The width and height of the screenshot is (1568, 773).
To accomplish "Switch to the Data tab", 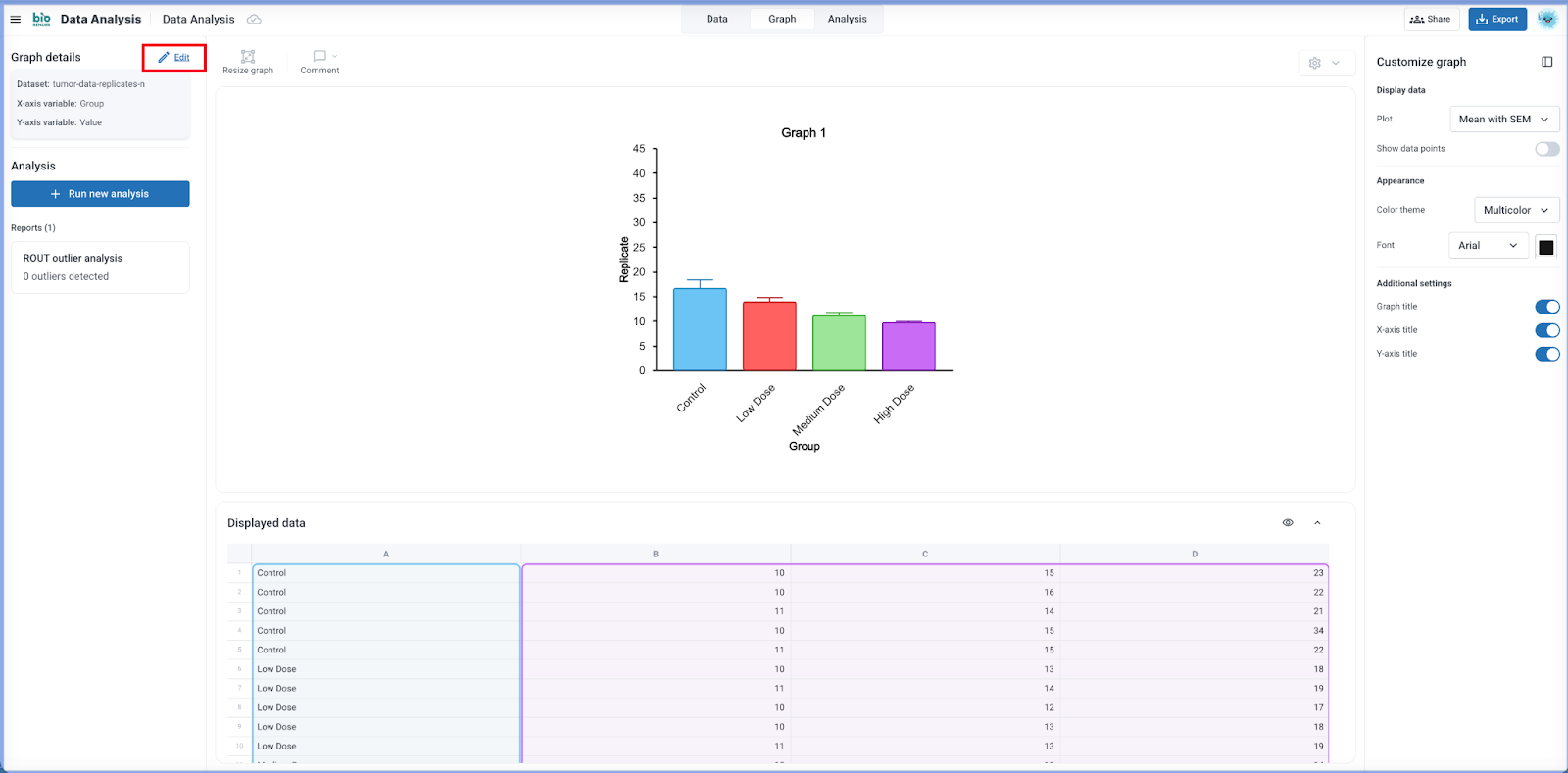I will point(717,19).
